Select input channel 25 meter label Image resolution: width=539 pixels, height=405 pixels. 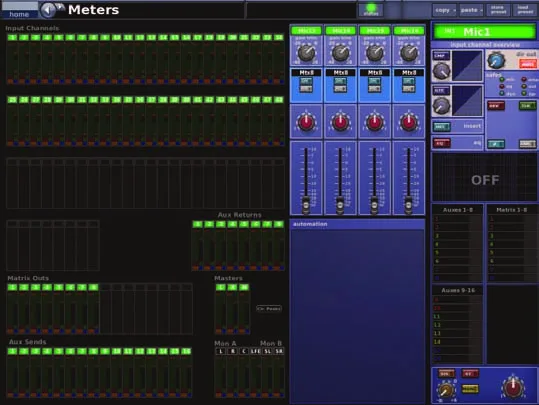[x=12, y=100]
